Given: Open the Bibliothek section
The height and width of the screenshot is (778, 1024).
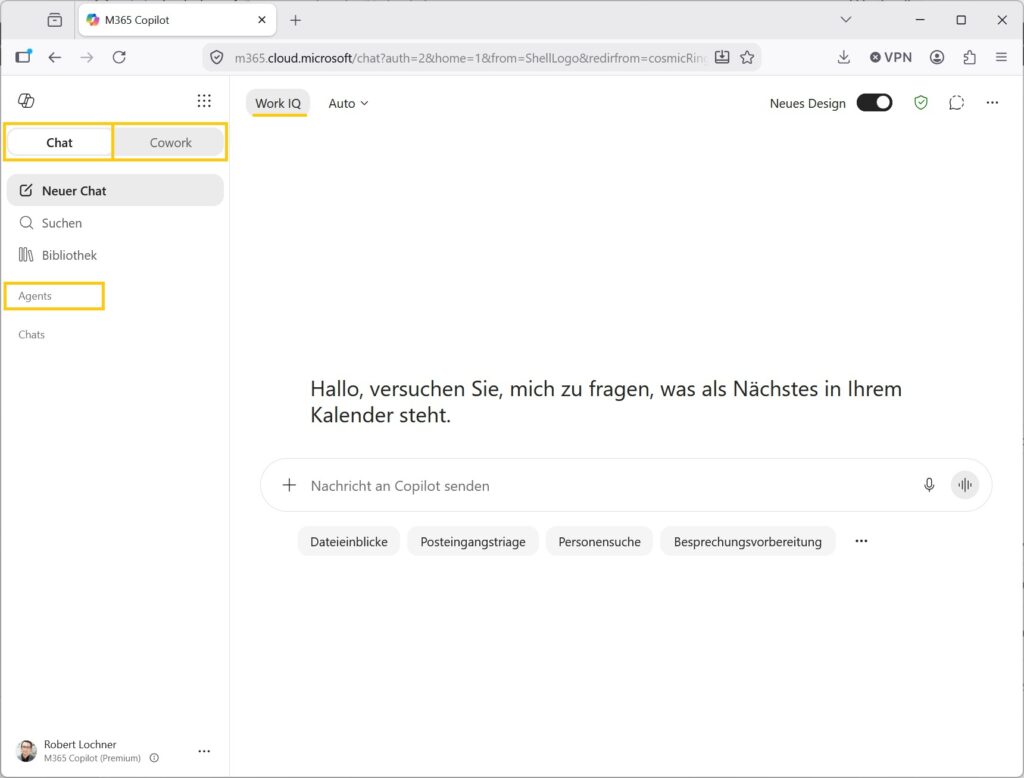Looking at the screenshot, I should pyautogui.click(x=115, y=255).
